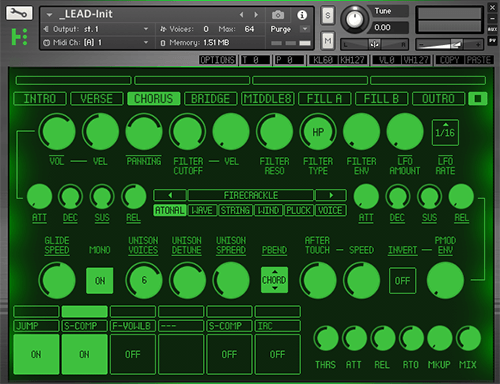Toggle the Mute M button
Viewport: 500px width, 384px height.
pos(328,41)
